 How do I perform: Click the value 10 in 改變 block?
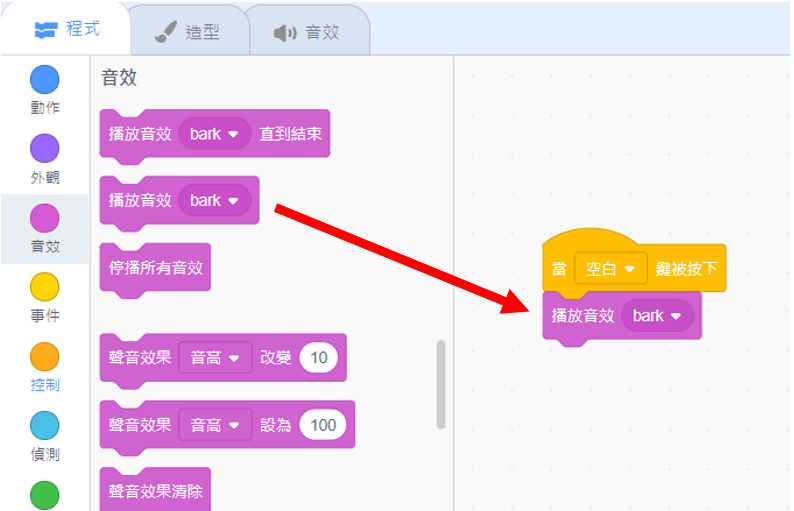pyautogui.click(x=319, y=358)
